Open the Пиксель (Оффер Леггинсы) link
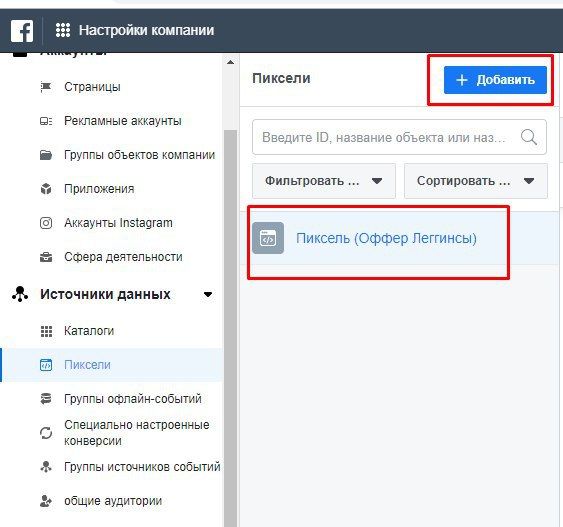This screenshot has height=527, width=563. [386, 238]
